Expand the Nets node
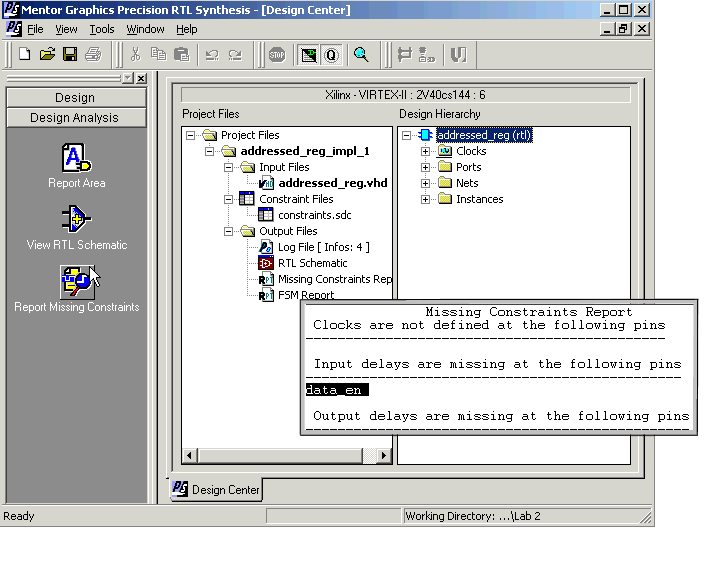The width and height of the screenshot is (705, 570). [x=425, y=183]
